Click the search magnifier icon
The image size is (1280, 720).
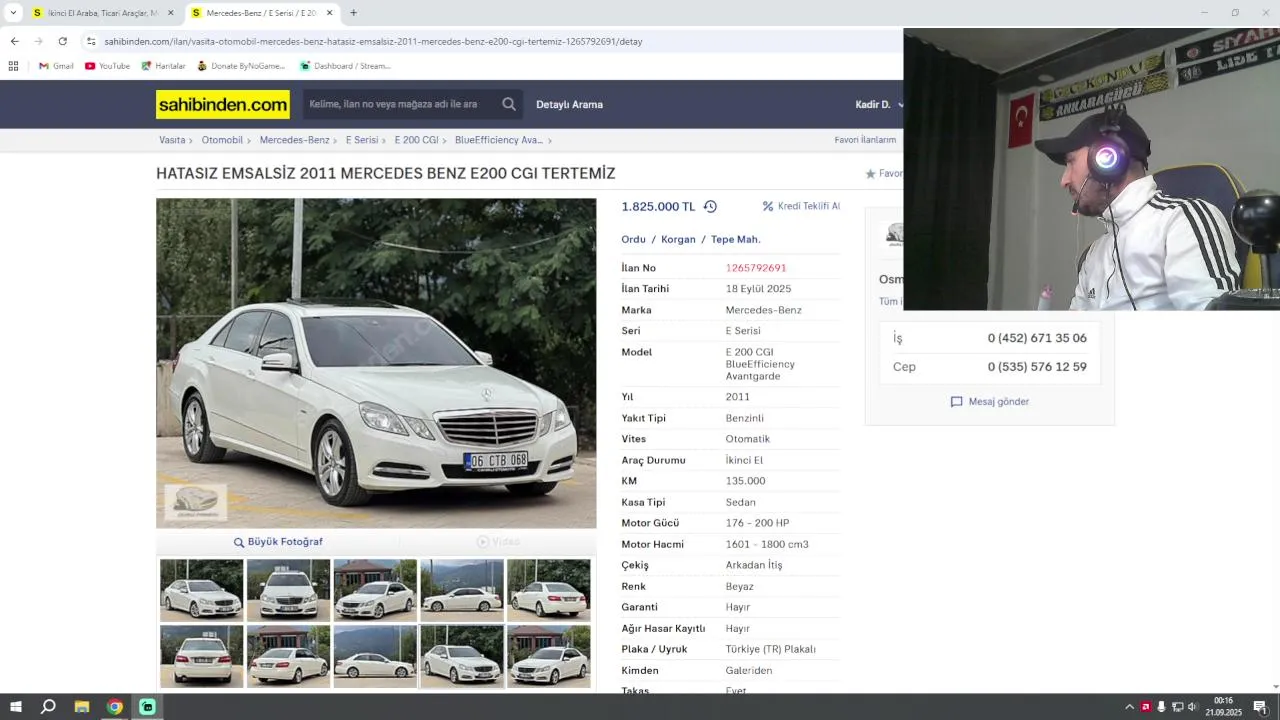[x=509, y=104]
